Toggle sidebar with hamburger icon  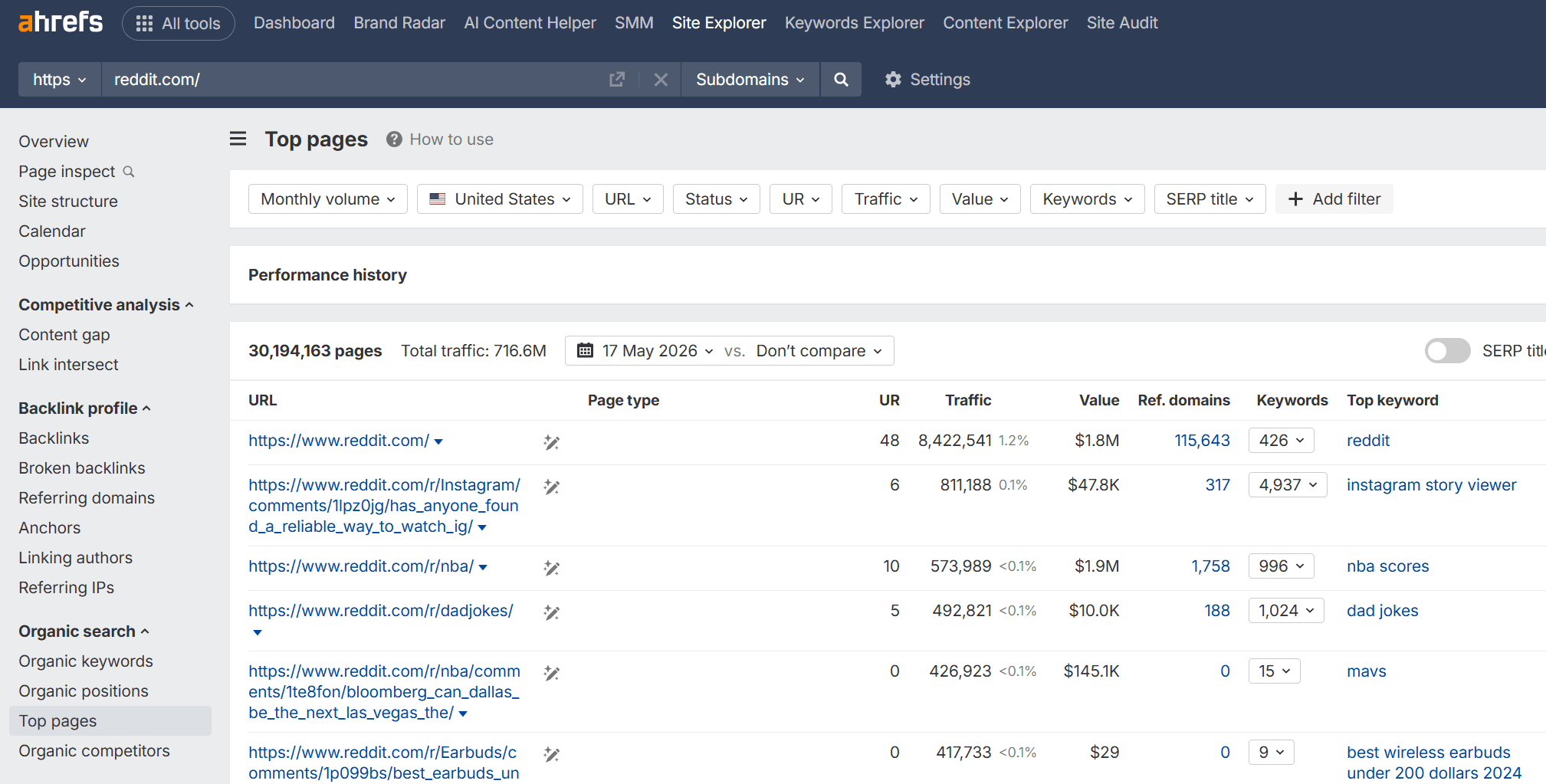pos(238,139)
